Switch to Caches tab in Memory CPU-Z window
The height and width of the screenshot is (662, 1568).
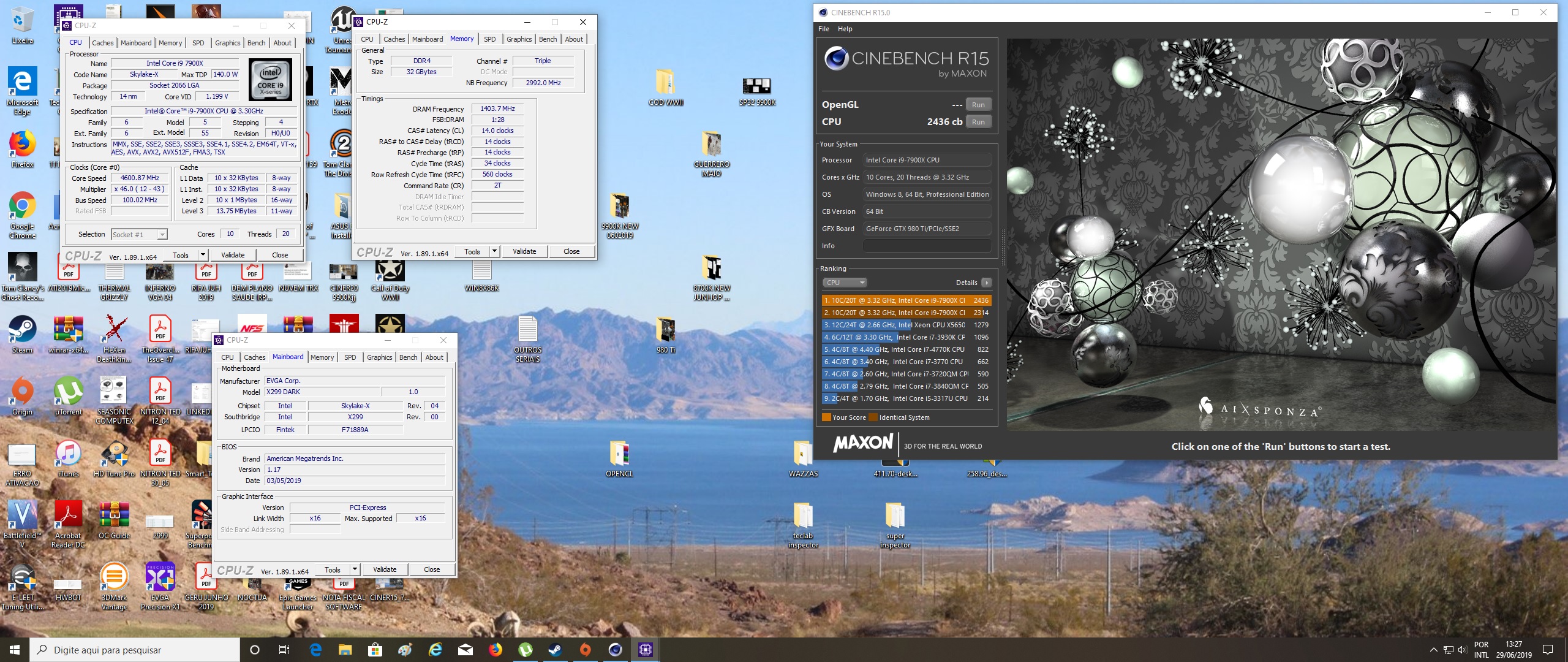pyautogui.click(x=394, y=39)
